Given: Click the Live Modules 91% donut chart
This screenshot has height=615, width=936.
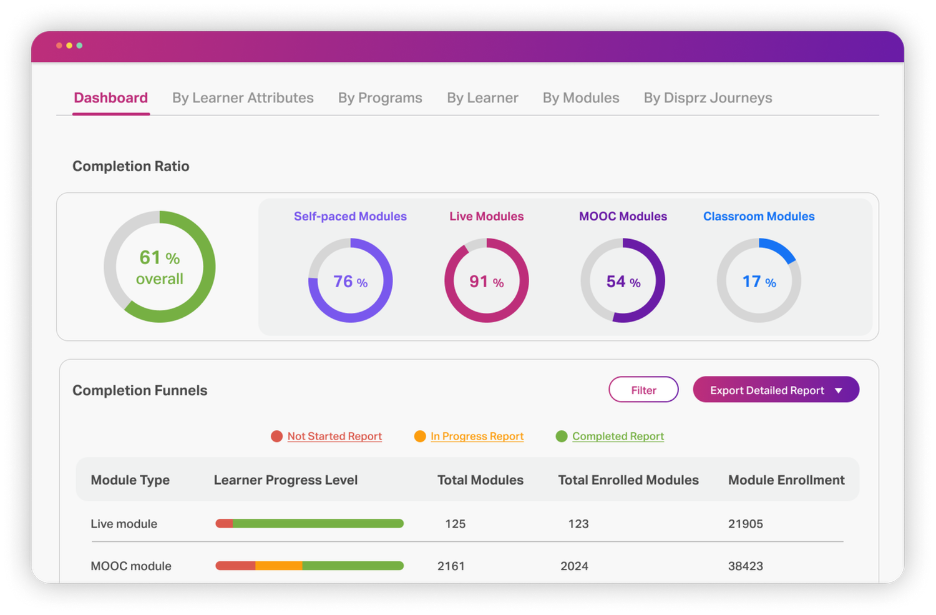Looking at the screenshot, I should click(486, 281).
